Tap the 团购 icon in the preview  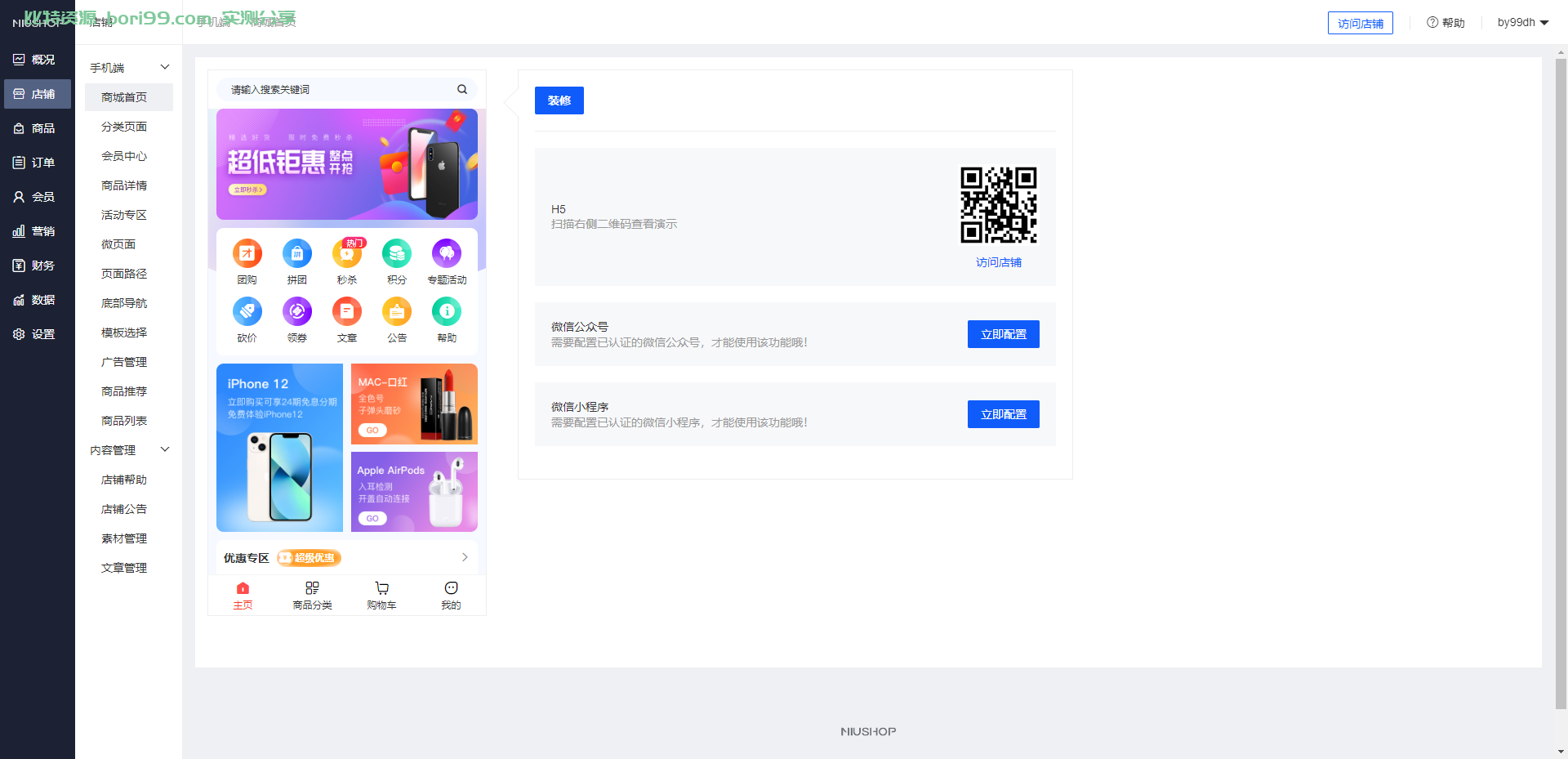[x=247, y=253]
